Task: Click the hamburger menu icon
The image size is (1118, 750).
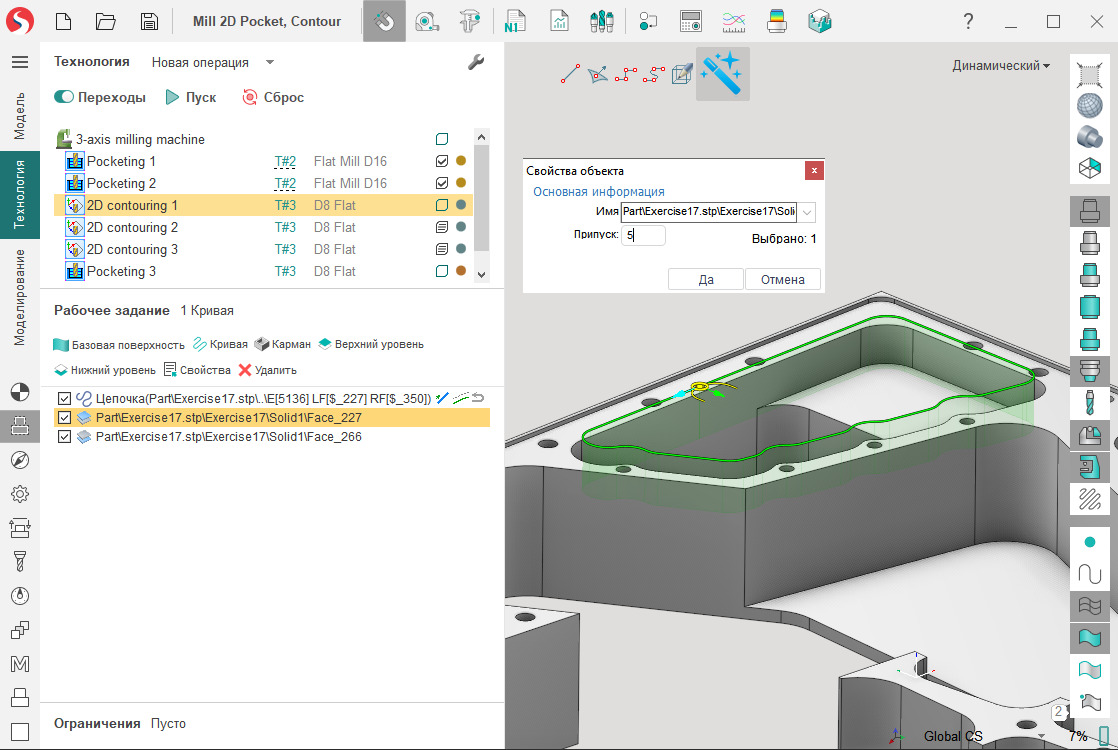Action: 19,62
